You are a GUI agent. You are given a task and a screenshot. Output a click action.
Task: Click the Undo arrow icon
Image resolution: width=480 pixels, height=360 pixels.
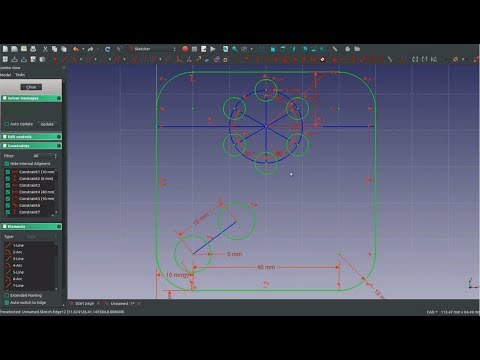click(76, 49)
